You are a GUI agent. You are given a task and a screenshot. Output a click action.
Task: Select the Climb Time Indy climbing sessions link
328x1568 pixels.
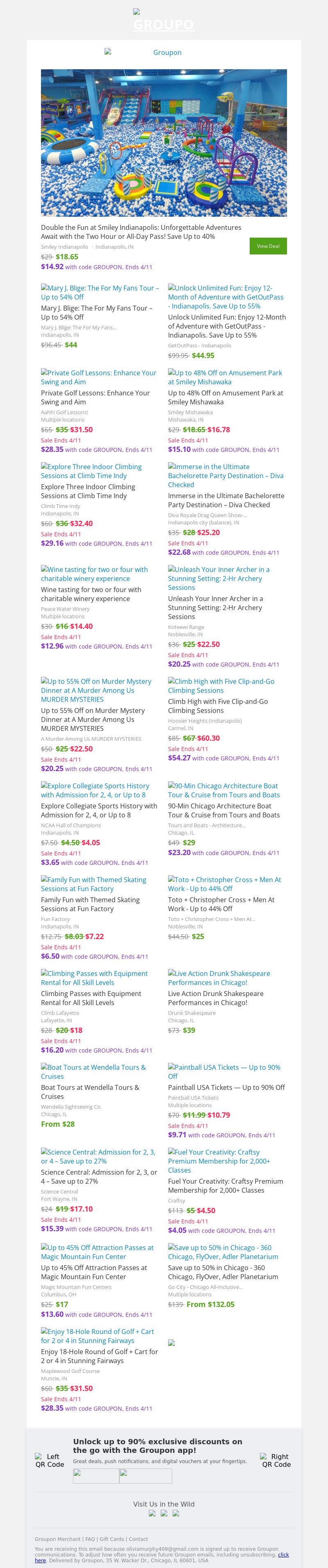[x=91, y=470]
